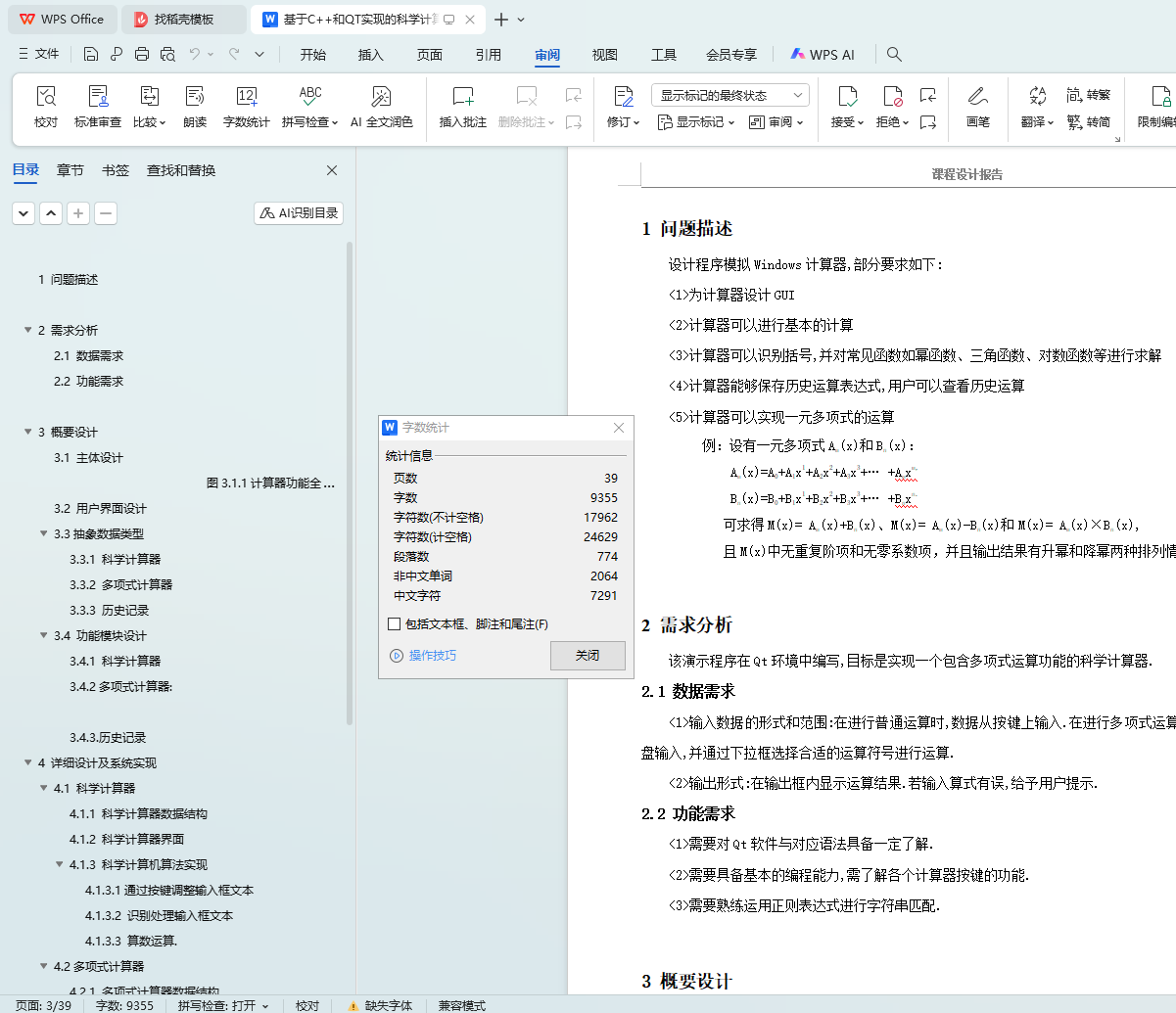The height and width of the screenshot is (1013, 1176).
Task: Click the AI识别目录 button
Action: [299, 212]
